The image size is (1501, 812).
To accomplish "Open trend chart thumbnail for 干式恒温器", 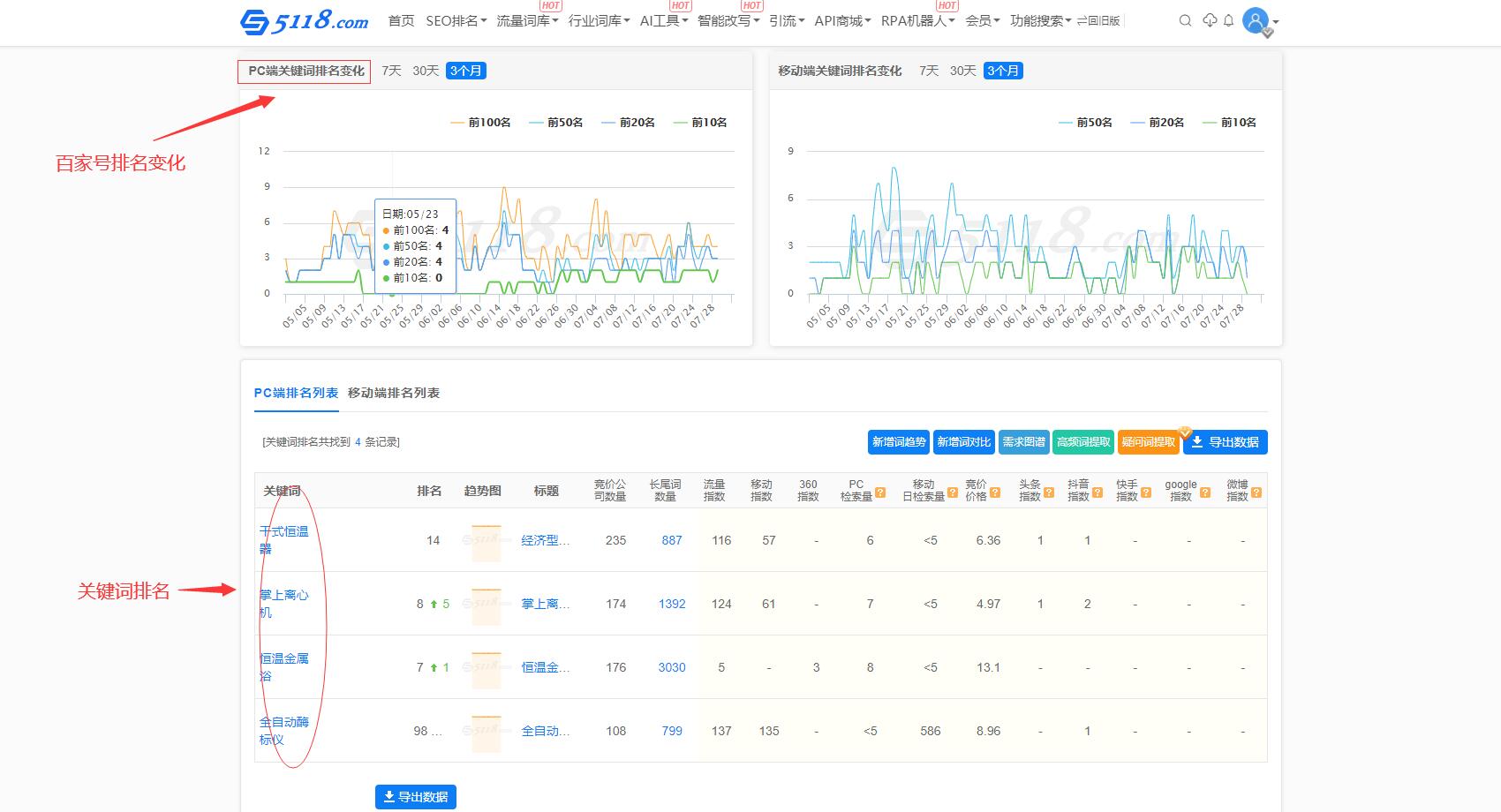I will (x=486, y=541).
